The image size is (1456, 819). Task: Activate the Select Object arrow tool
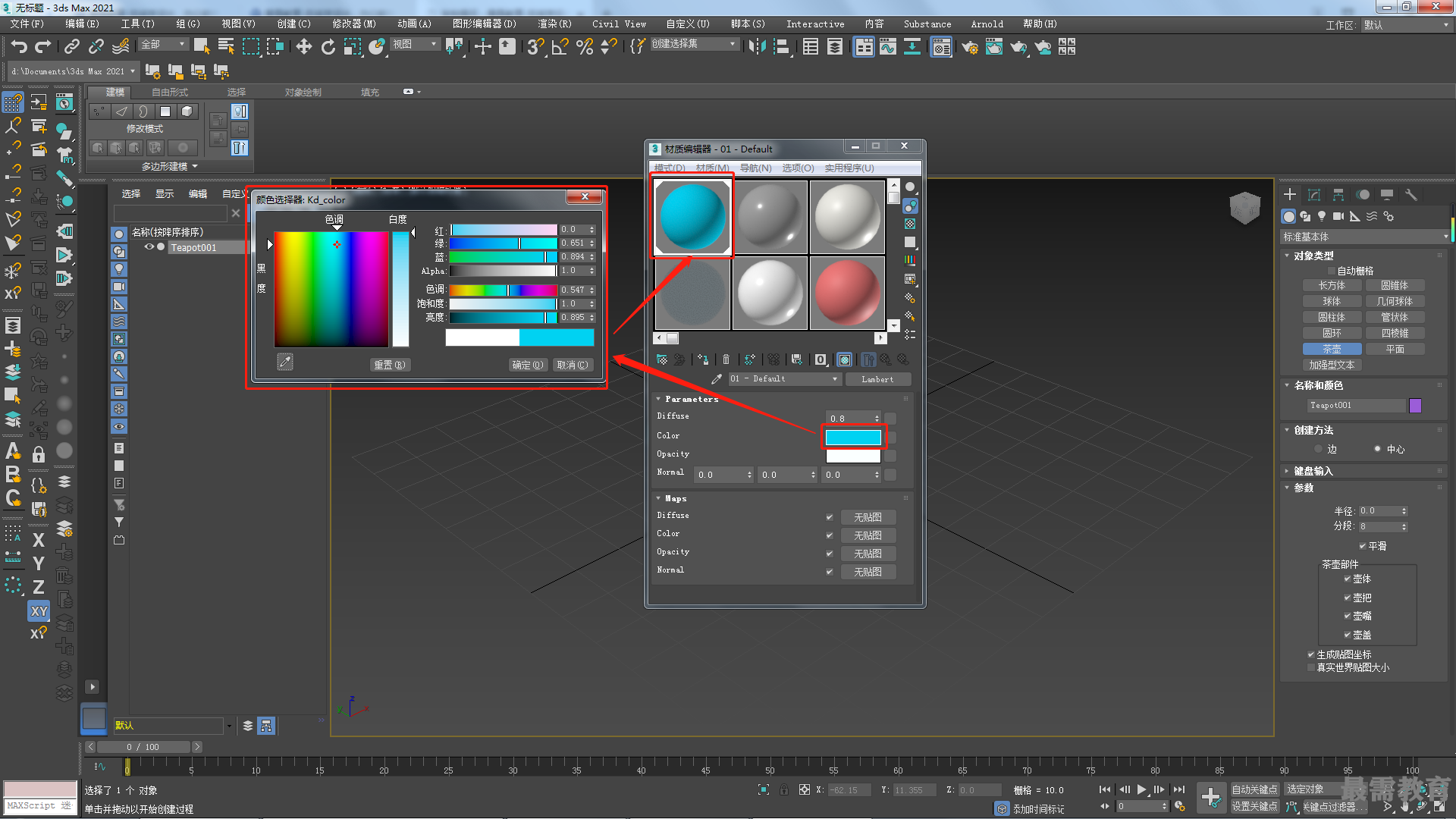[202, 47]
